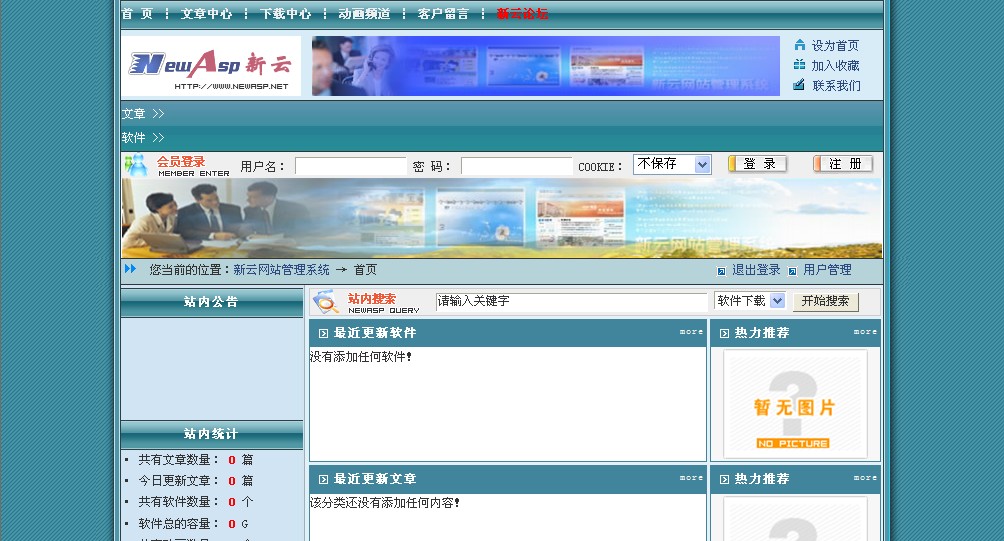Click more in 最近更新软件 header

[692, 332]
